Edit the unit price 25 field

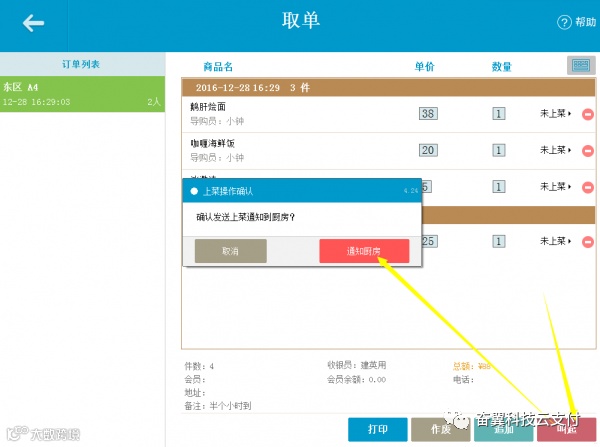point(429,241)
